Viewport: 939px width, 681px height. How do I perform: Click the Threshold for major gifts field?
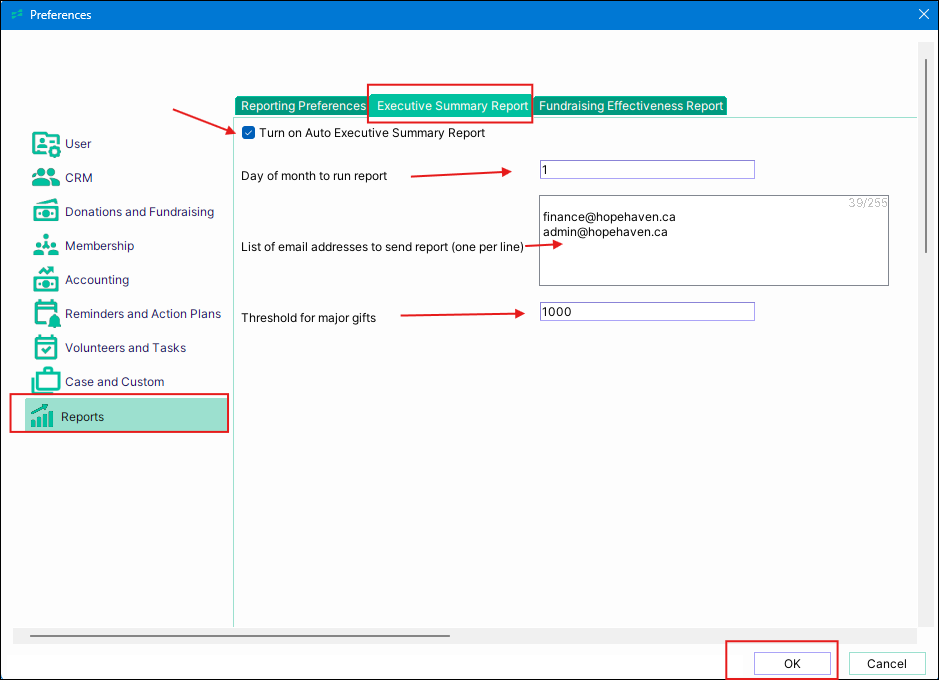(646, 312)
